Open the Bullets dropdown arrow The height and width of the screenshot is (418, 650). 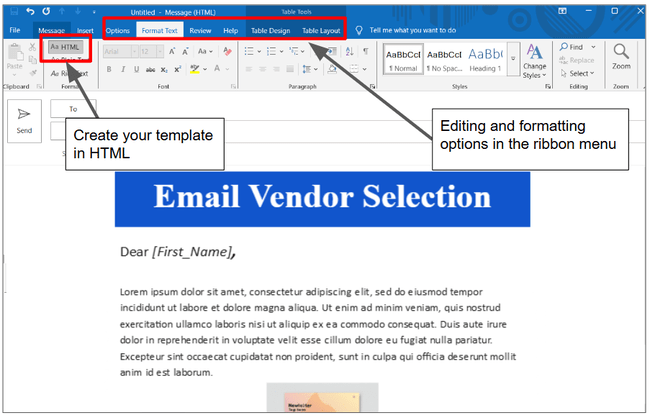pyautogui.click(x=259, y=52)
